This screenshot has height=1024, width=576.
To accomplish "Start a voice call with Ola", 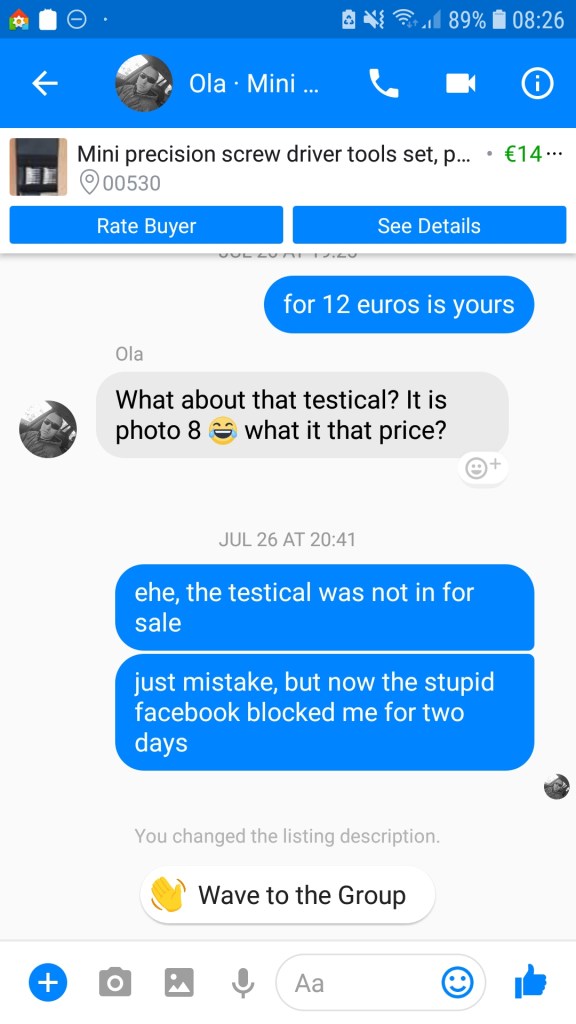I will coord(384,84).
